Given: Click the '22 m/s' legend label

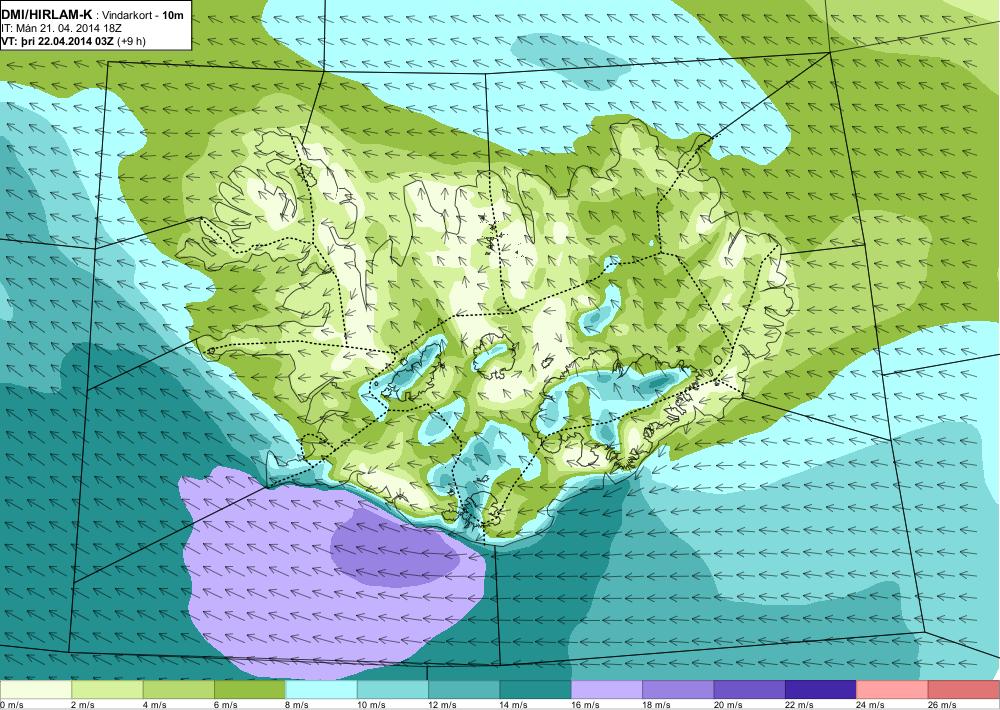Looking at the screenshot, I should (x=800, y=704).
